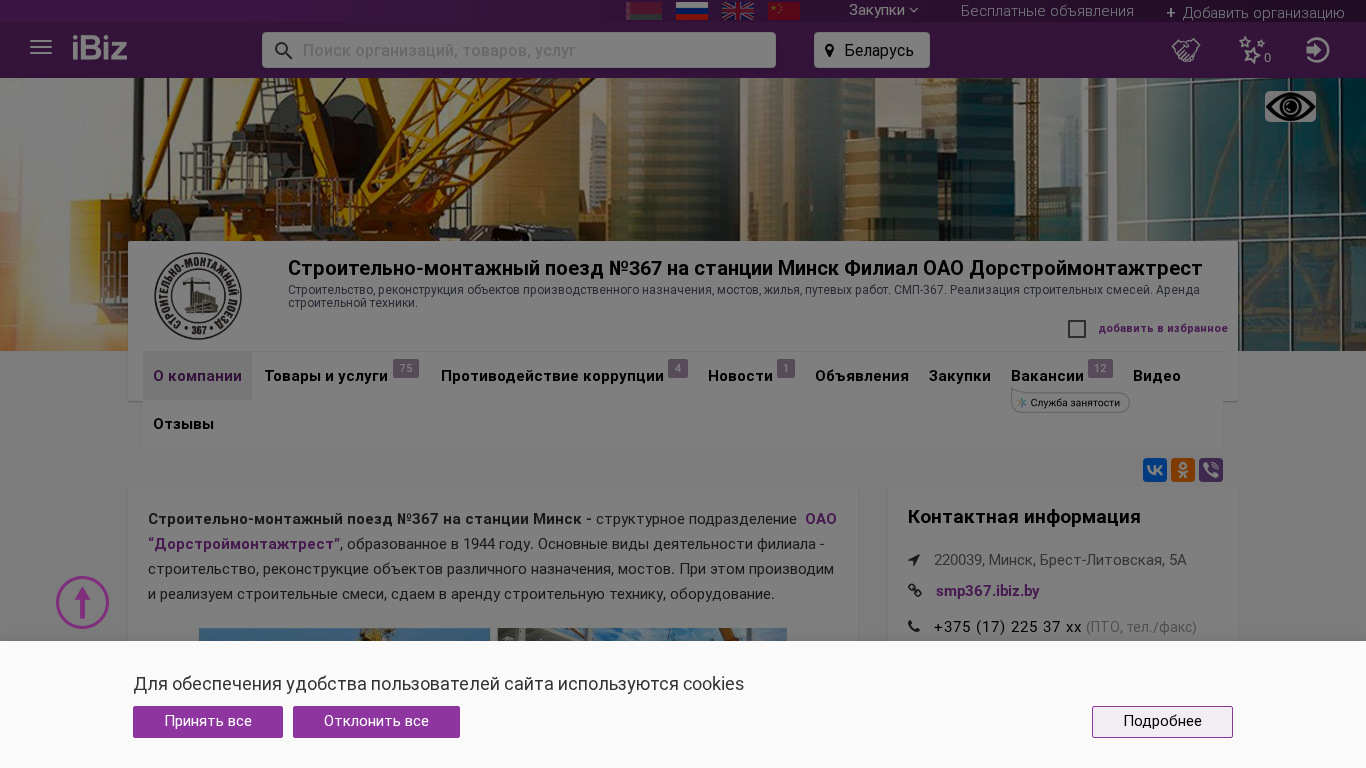Focus the organization search field

coord(519,50)
